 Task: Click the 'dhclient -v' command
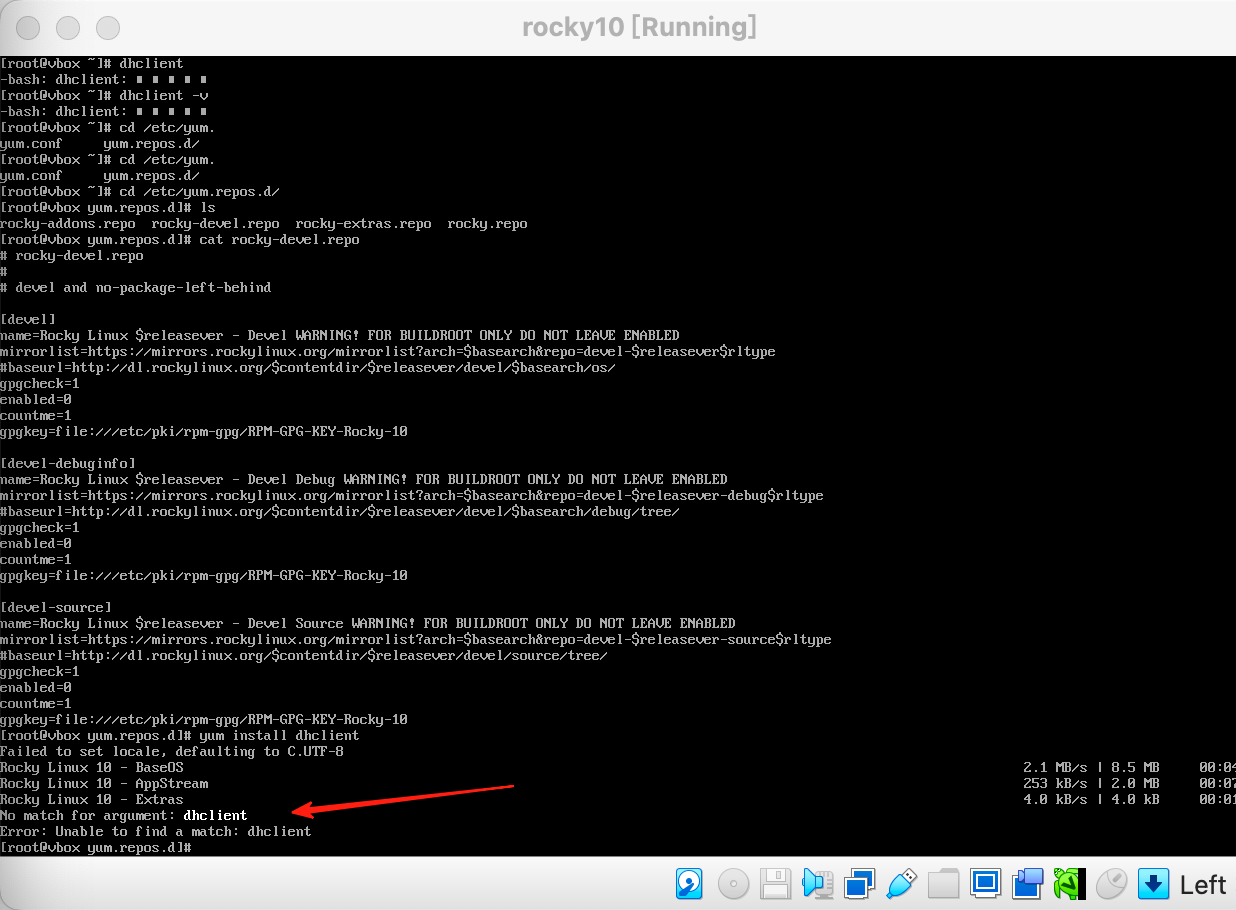tap(164, 95)
